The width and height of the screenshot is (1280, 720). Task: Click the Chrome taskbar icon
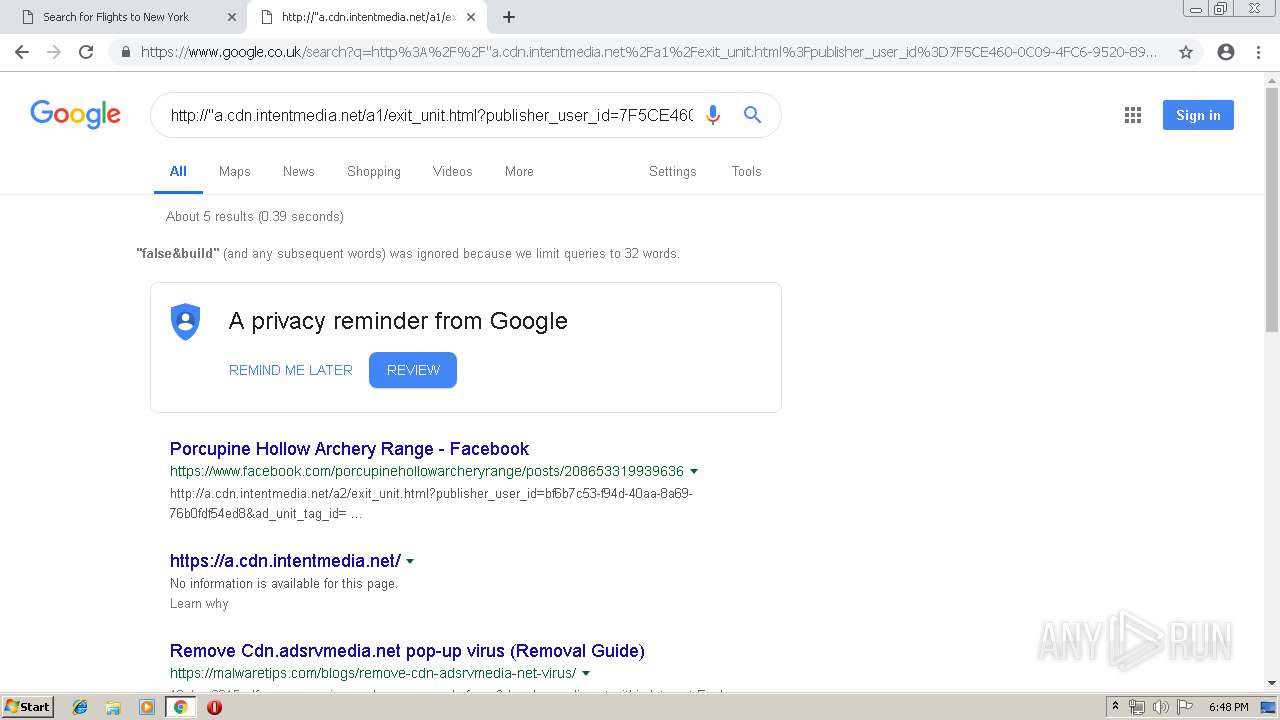click(180, 707)
